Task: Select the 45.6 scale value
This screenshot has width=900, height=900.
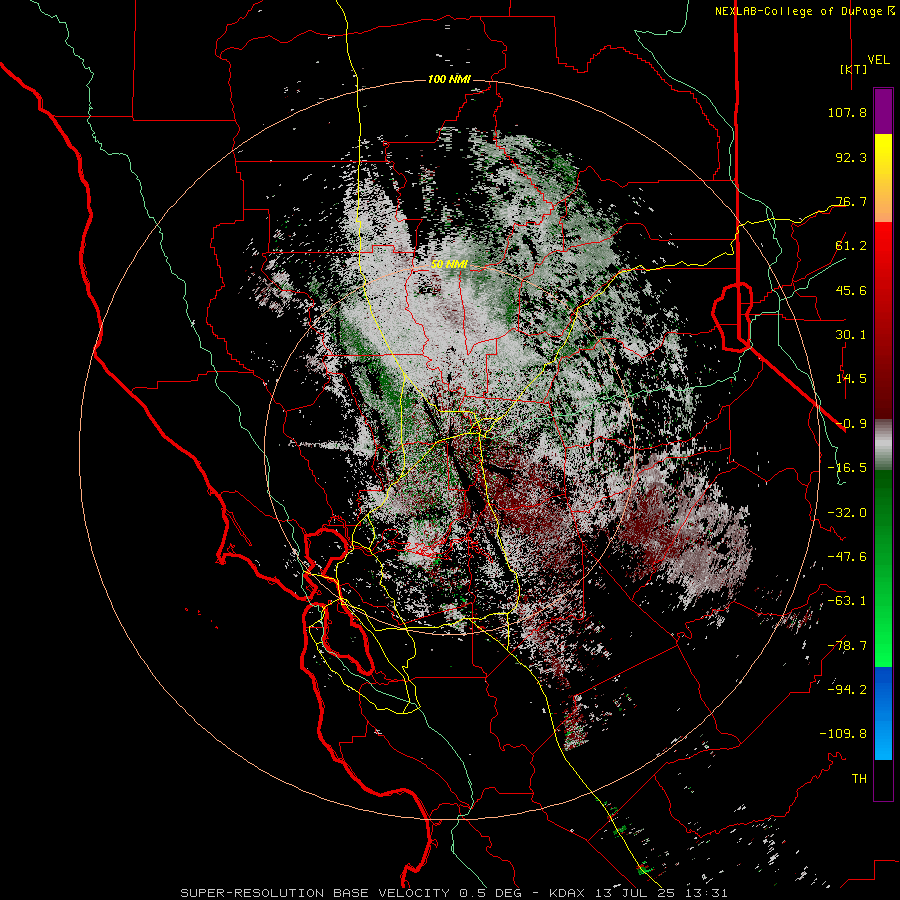Action: click(x=851, y=290)
